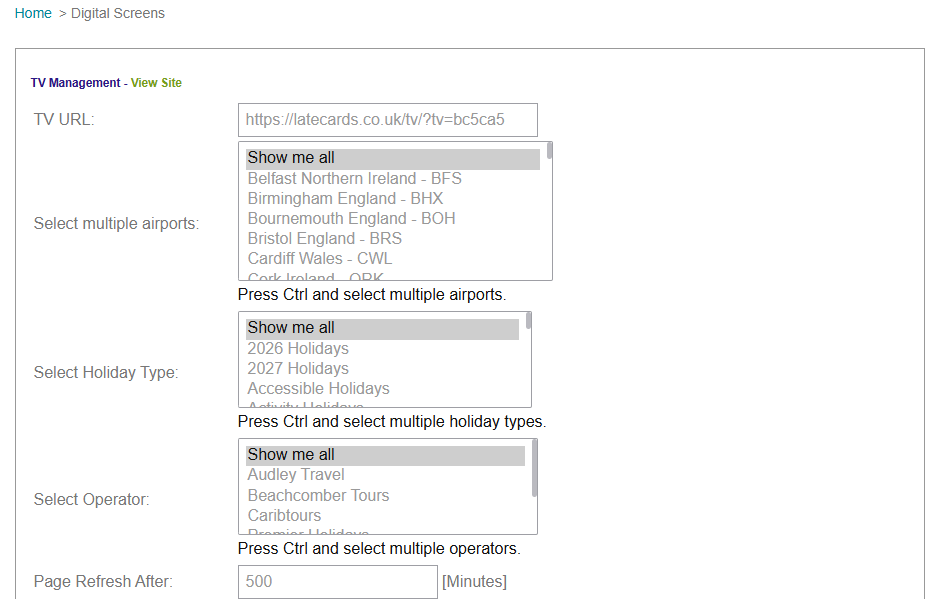Pick Accessible Holidays option
939x599 pixels.
click(x=318, y=389)
